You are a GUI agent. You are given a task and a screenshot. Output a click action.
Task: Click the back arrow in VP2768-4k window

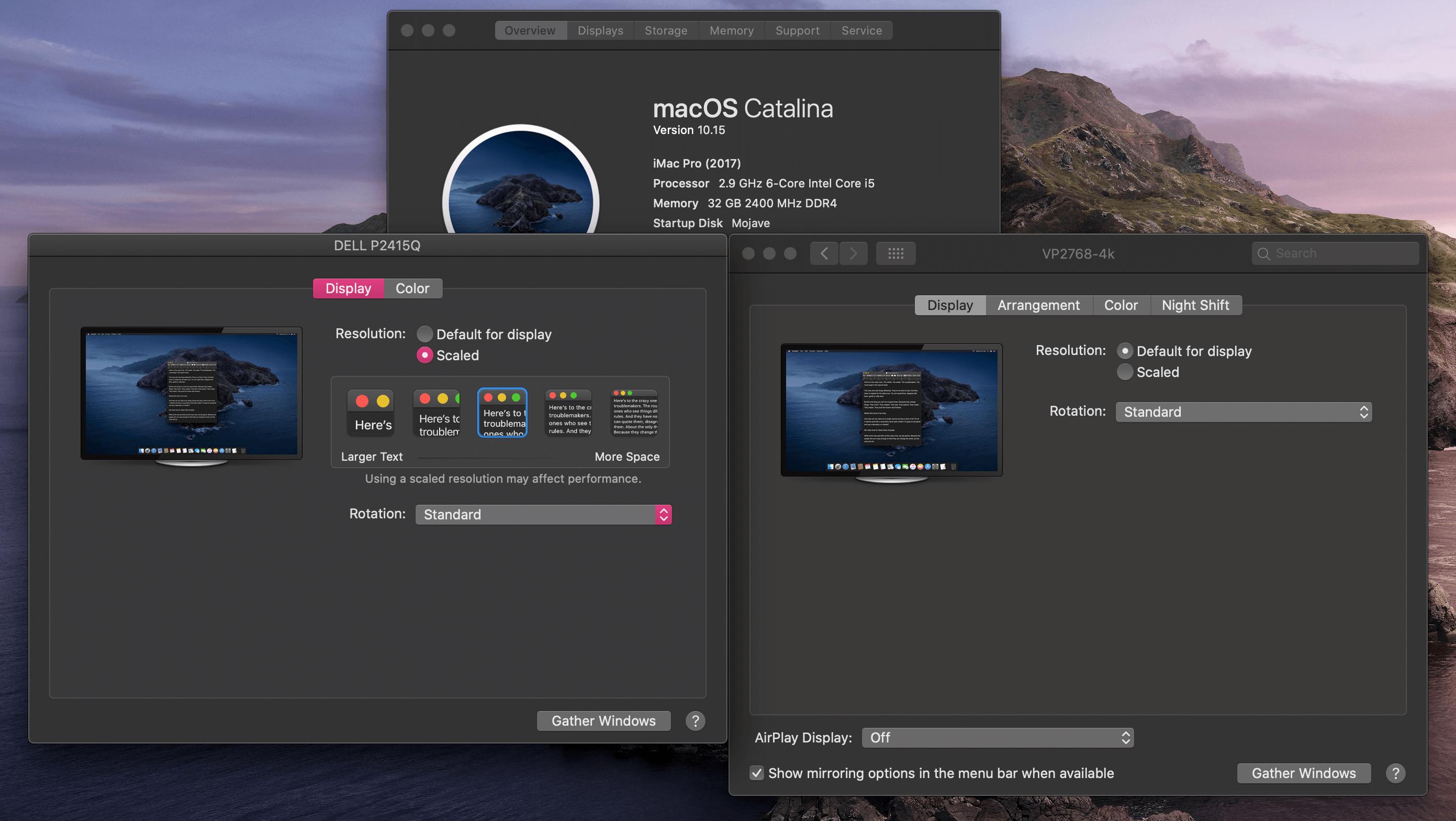824,253
